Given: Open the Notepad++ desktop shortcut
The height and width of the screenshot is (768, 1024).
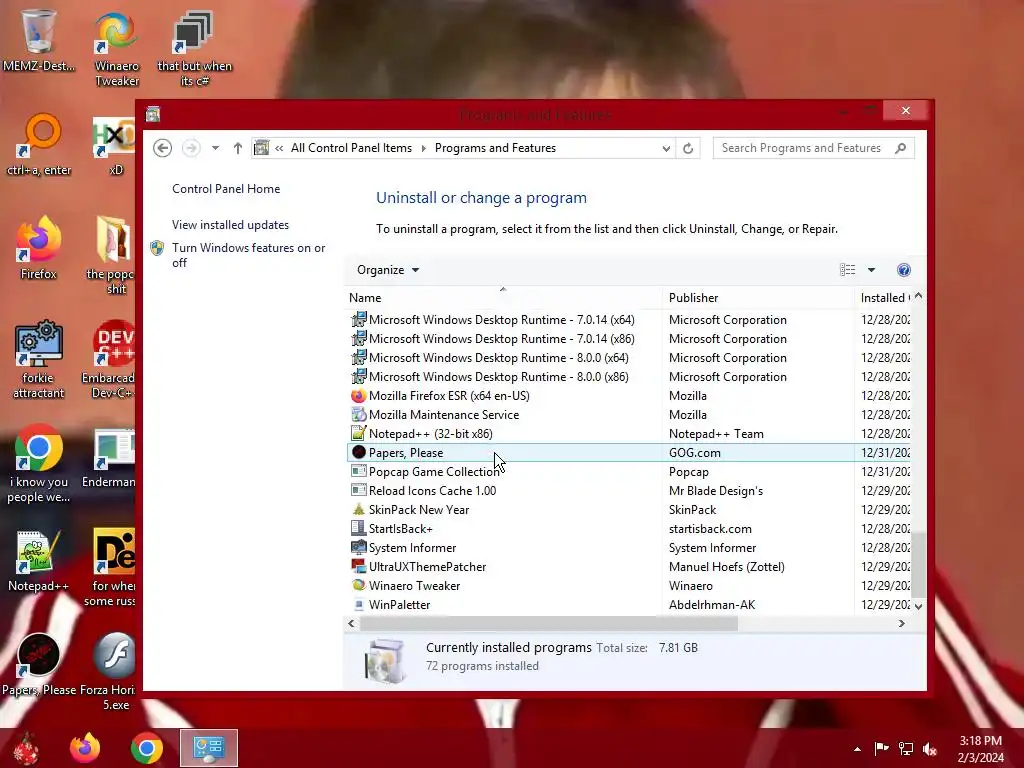Looking at the screenshot, I should point(39,560).
